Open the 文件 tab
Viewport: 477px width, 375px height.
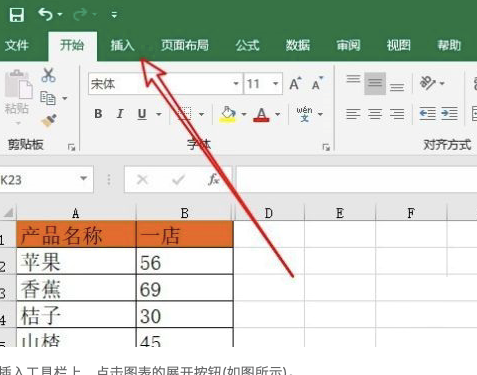click(x=17, y=45)
